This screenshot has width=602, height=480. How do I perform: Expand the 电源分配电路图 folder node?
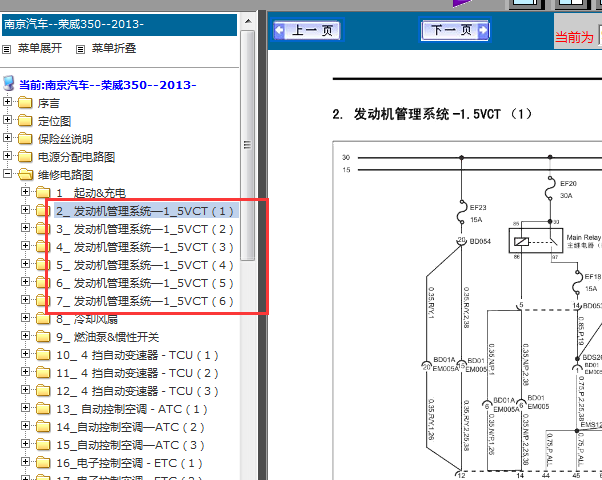point(7,156)
